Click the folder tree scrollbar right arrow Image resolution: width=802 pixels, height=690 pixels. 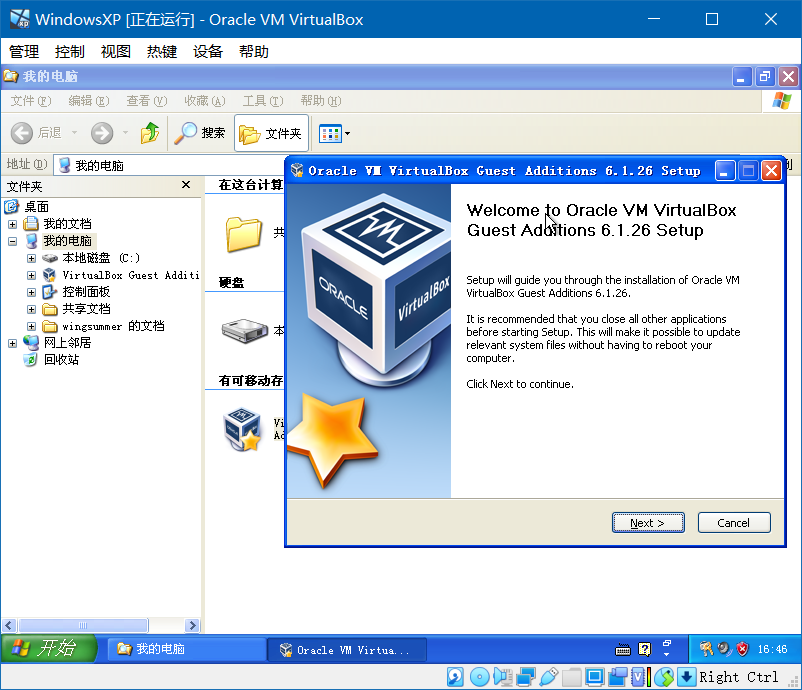192,625
